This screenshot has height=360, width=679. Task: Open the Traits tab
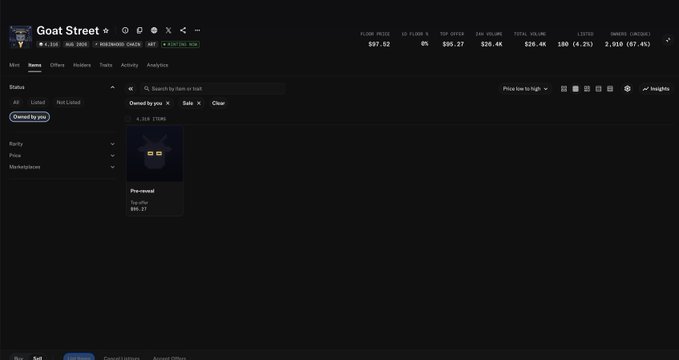(106, 65)
